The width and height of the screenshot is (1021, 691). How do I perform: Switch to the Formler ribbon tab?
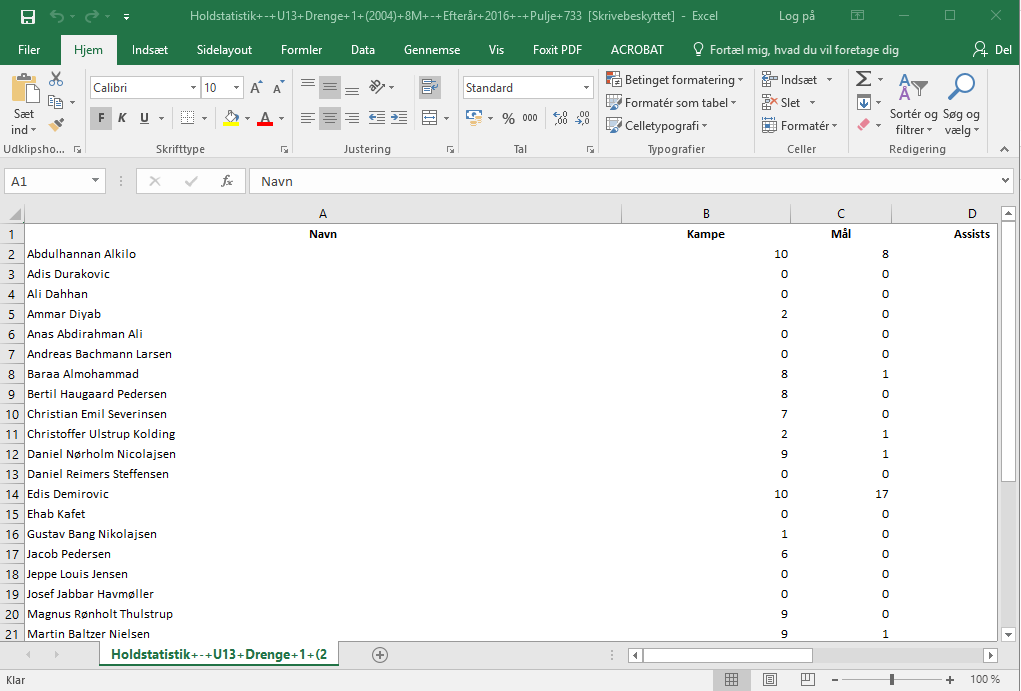point(301,50)
